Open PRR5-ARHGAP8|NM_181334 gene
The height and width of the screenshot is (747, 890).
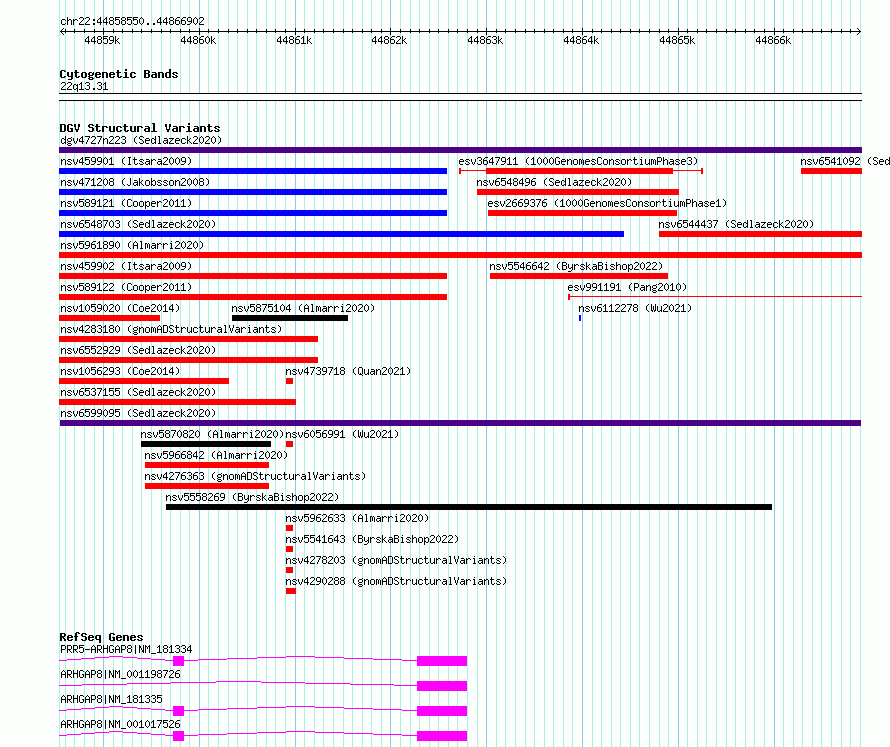pyautogui.click(x=126, y=649)
